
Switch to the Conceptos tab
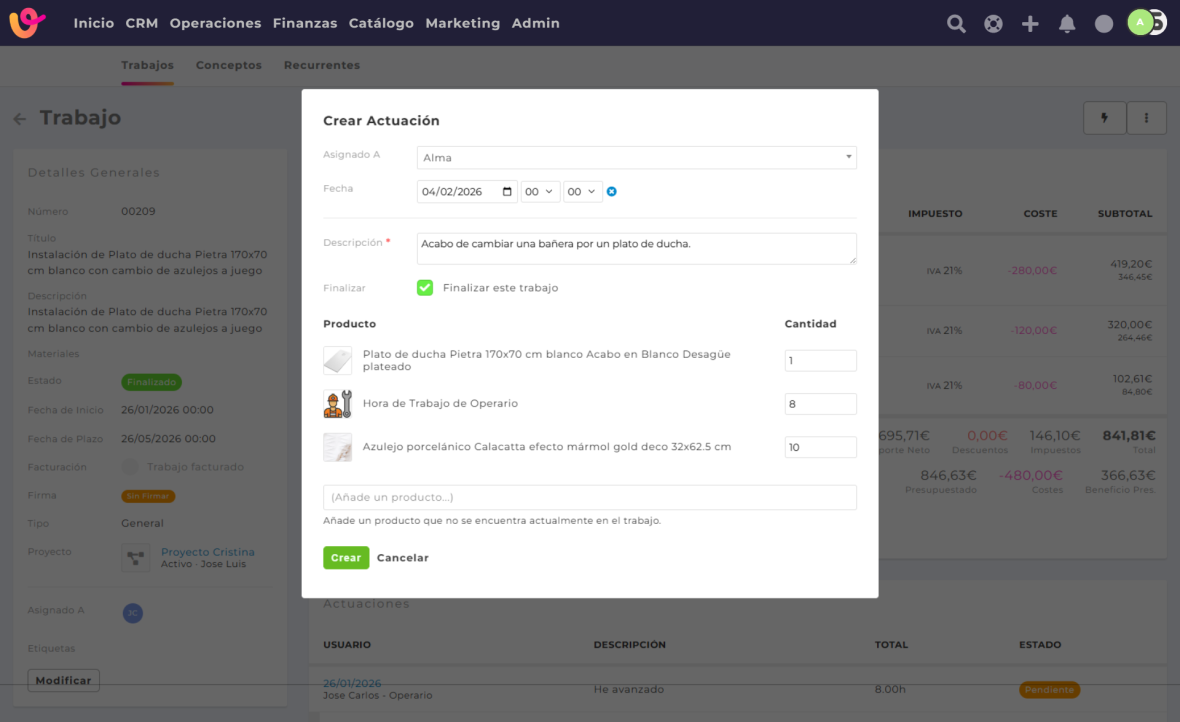(x=228, y=65)
